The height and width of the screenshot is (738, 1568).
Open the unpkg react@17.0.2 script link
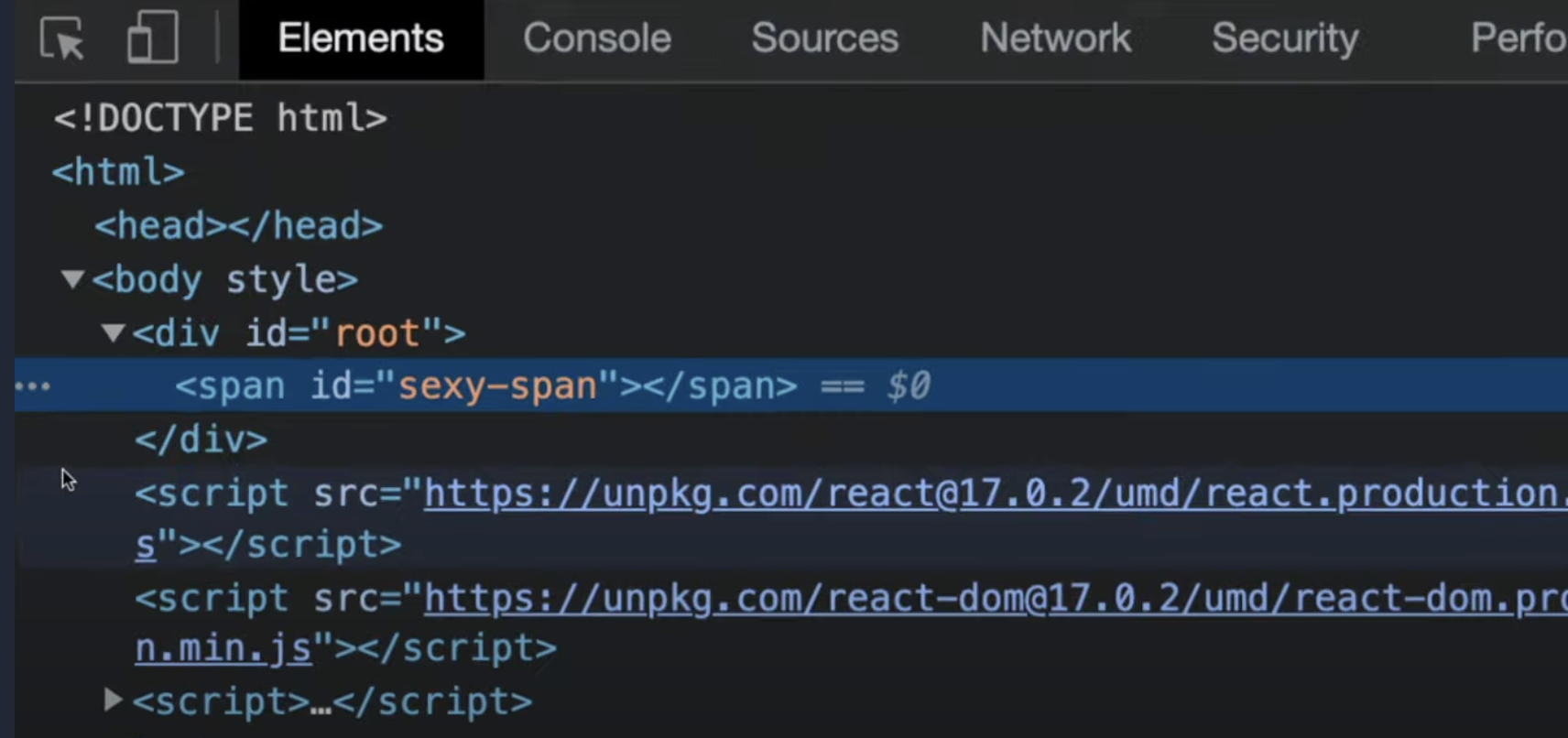point(996,494)
